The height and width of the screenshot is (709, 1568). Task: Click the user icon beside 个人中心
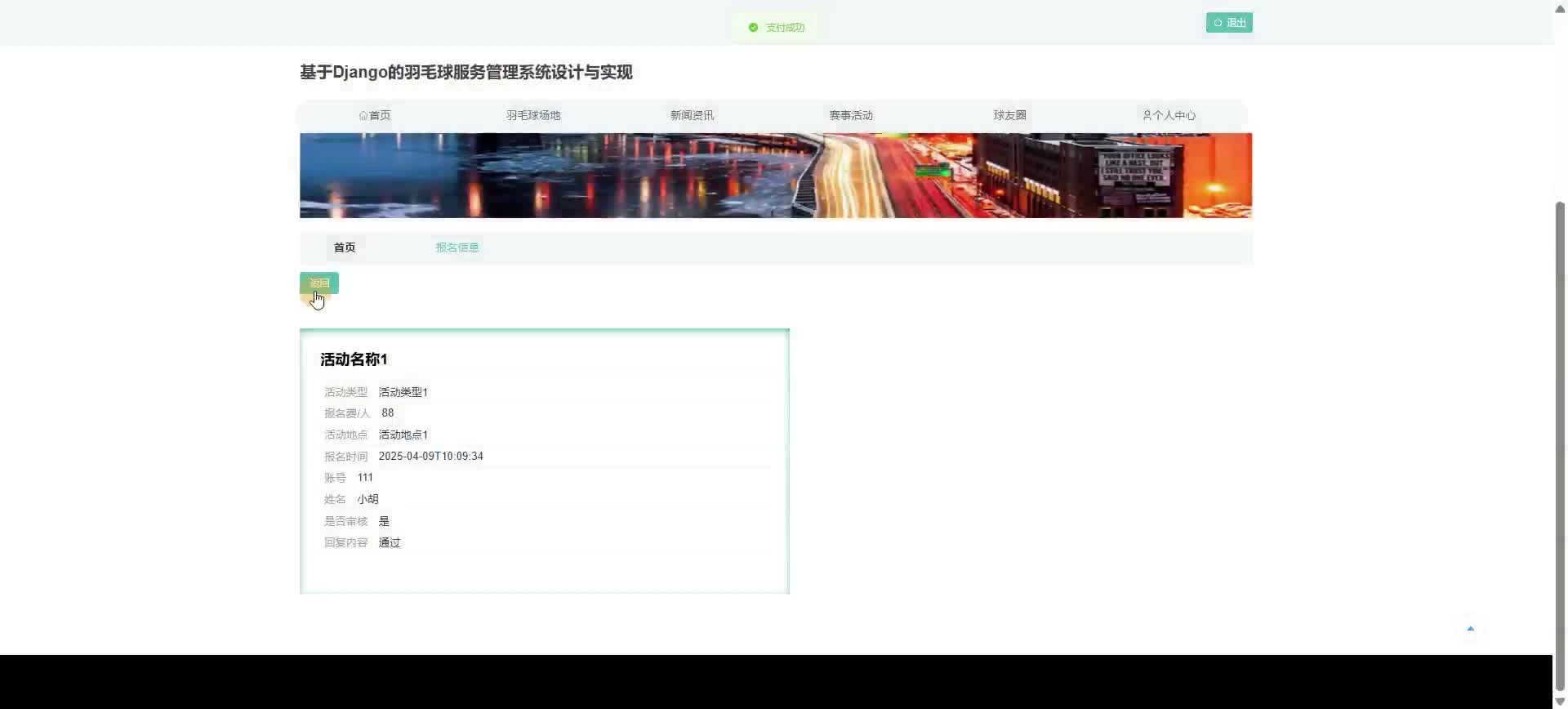click(1147, 116)
